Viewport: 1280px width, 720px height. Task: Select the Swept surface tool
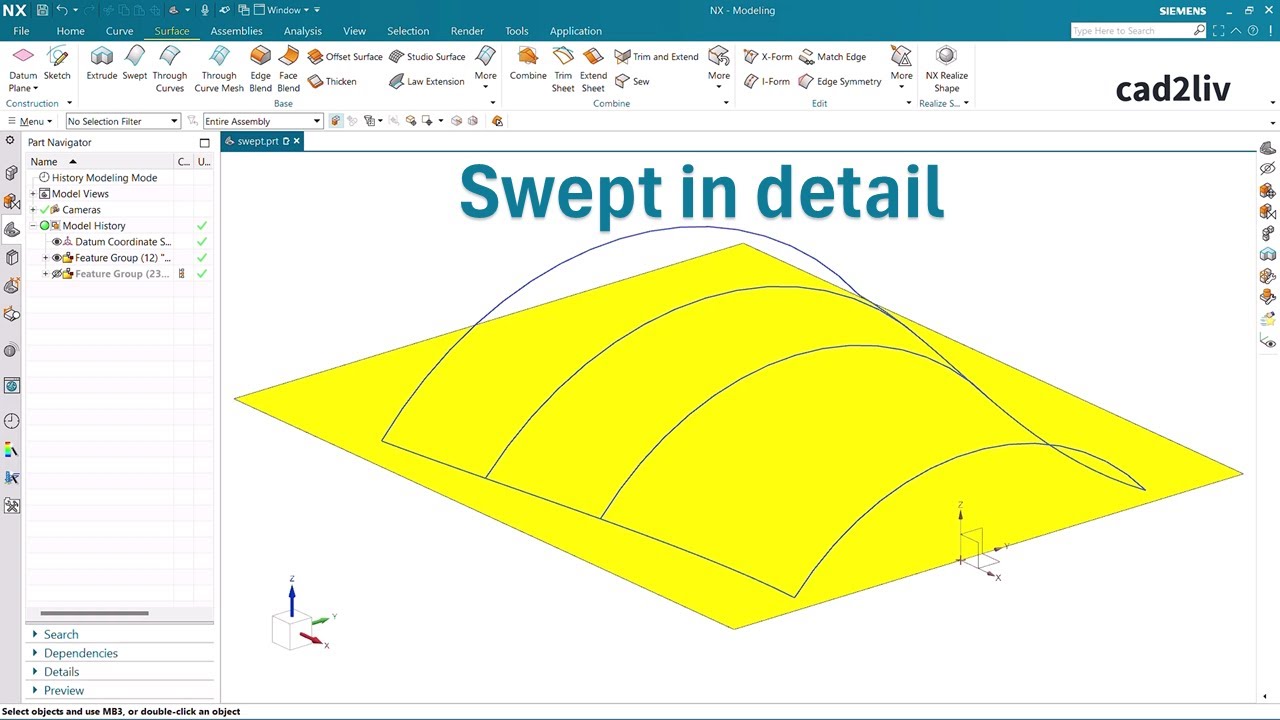[x=135, y=65]
